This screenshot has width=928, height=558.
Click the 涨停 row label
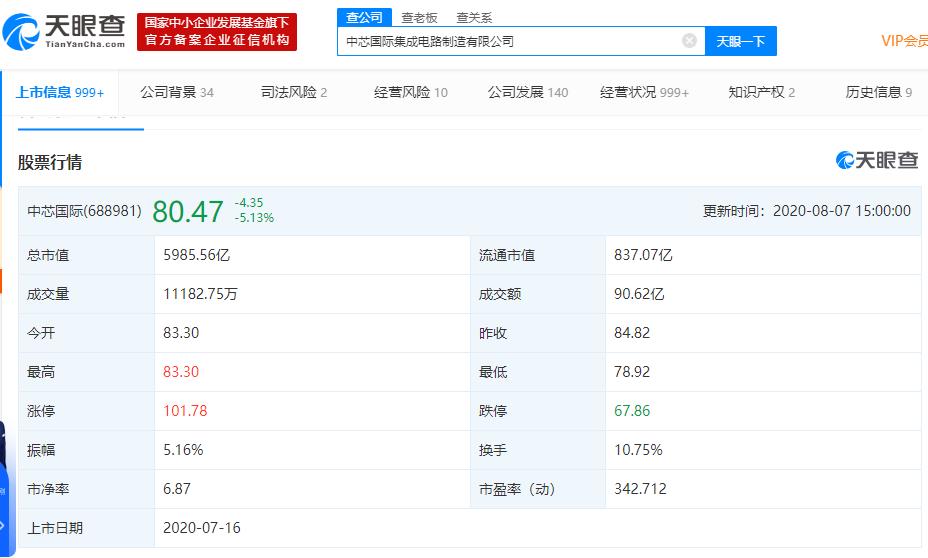(x=41, y=411)
